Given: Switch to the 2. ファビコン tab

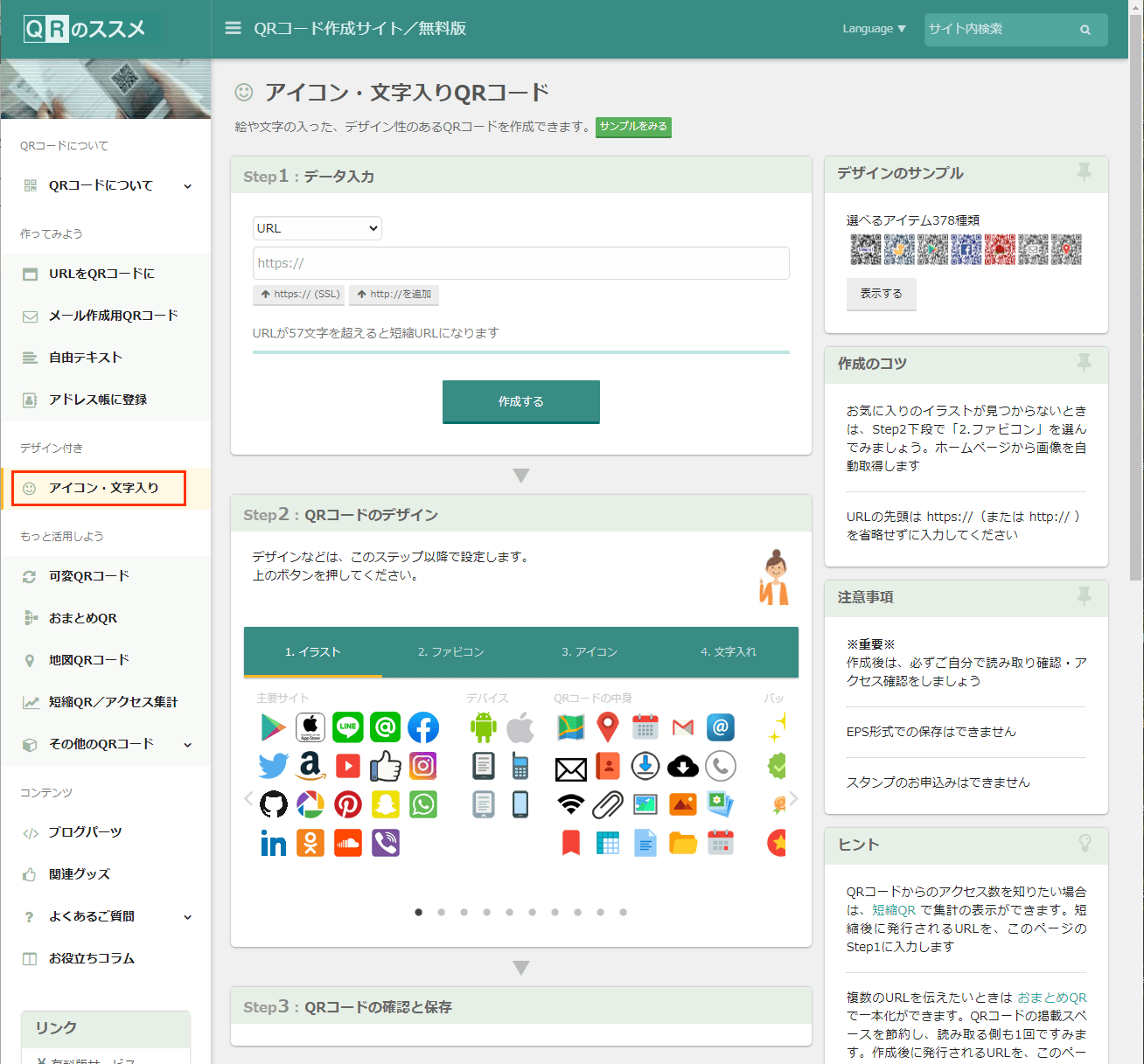Looking at the screenshot, I should pos(450,652).
